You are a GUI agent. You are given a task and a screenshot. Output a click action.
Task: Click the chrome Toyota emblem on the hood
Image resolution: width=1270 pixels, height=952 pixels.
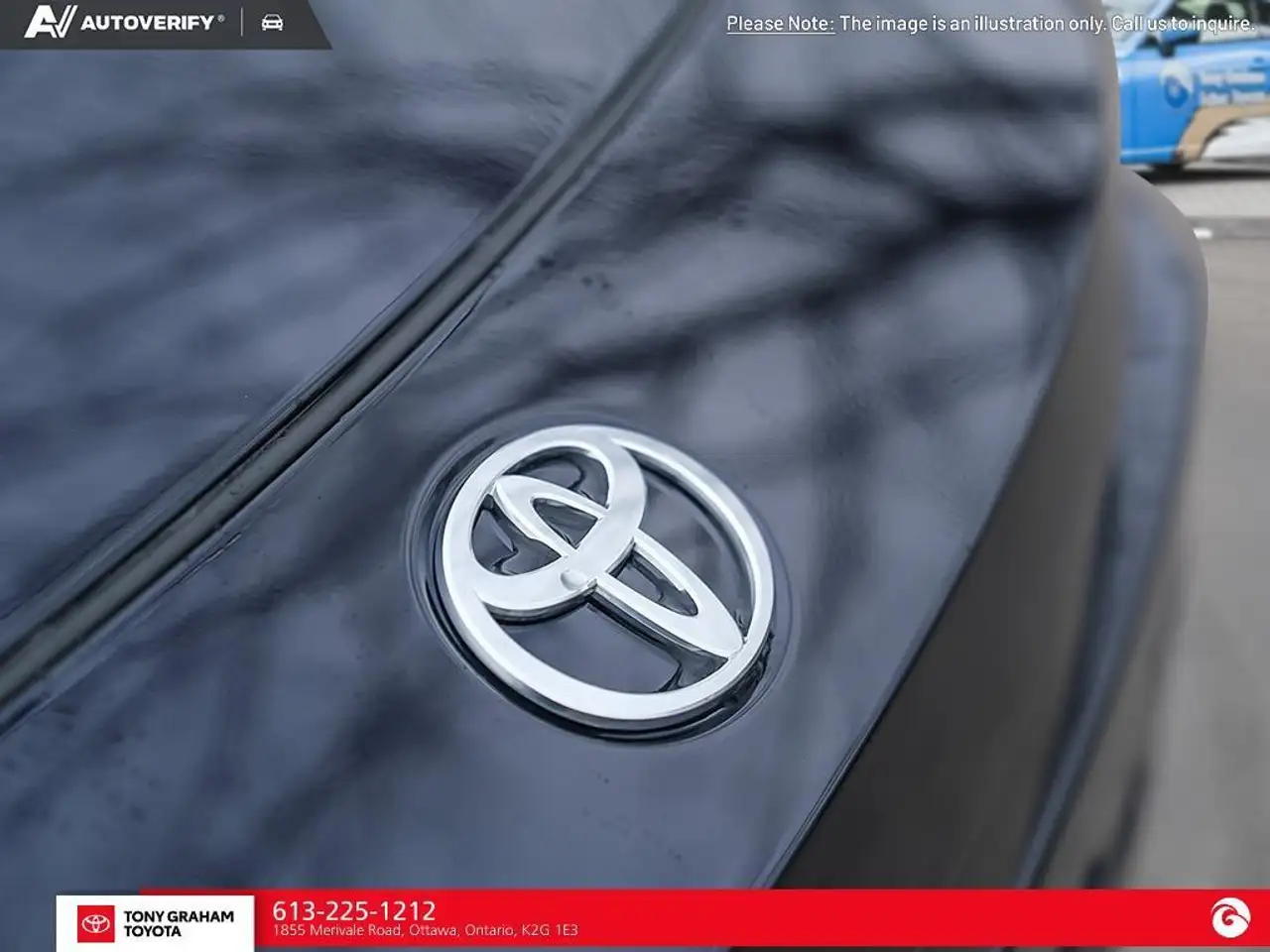point(607,575)
